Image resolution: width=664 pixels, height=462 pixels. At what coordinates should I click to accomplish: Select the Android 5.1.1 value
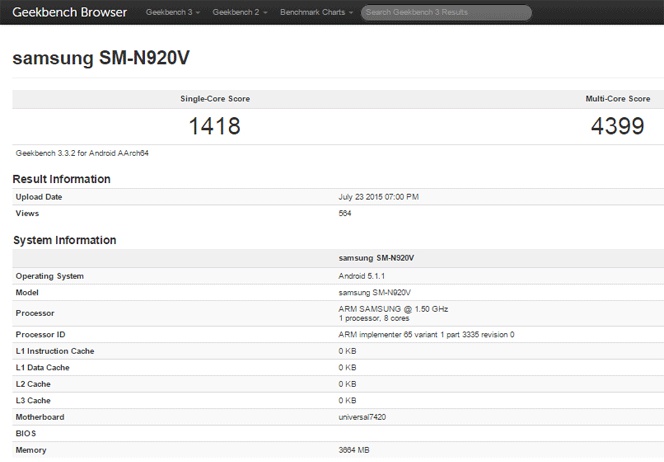362,276
